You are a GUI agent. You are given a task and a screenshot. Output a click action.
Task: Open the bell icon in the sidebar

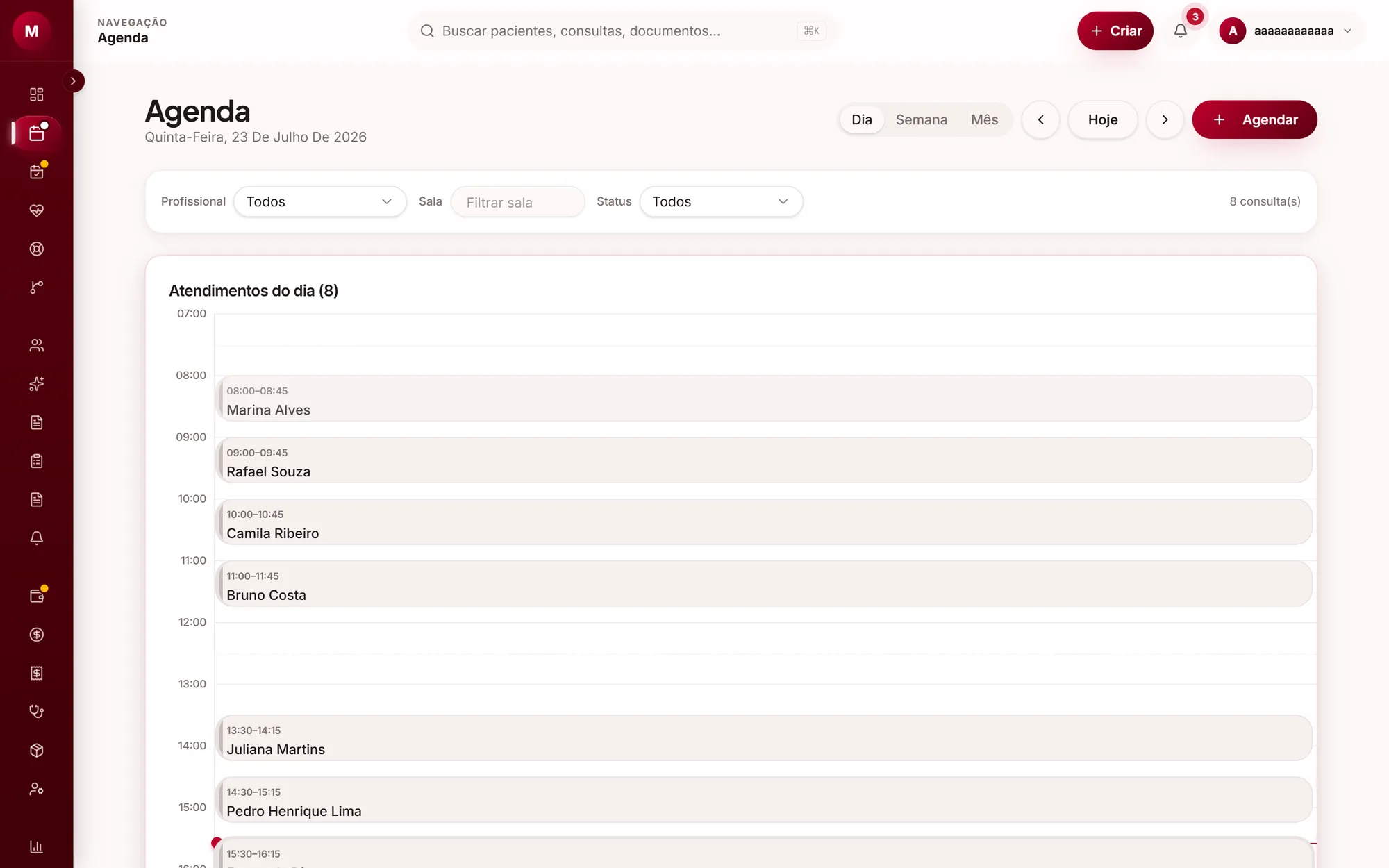(x=37, y=538)
